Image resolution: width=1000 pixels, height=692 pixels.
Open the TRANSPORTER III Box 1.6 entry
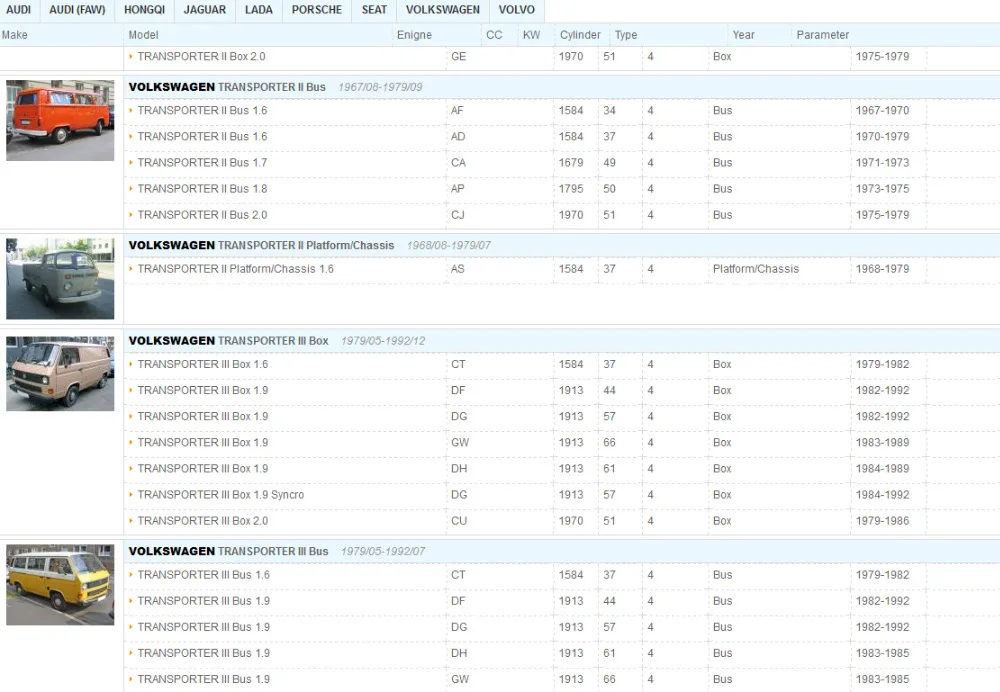click(x=203, y=364)
